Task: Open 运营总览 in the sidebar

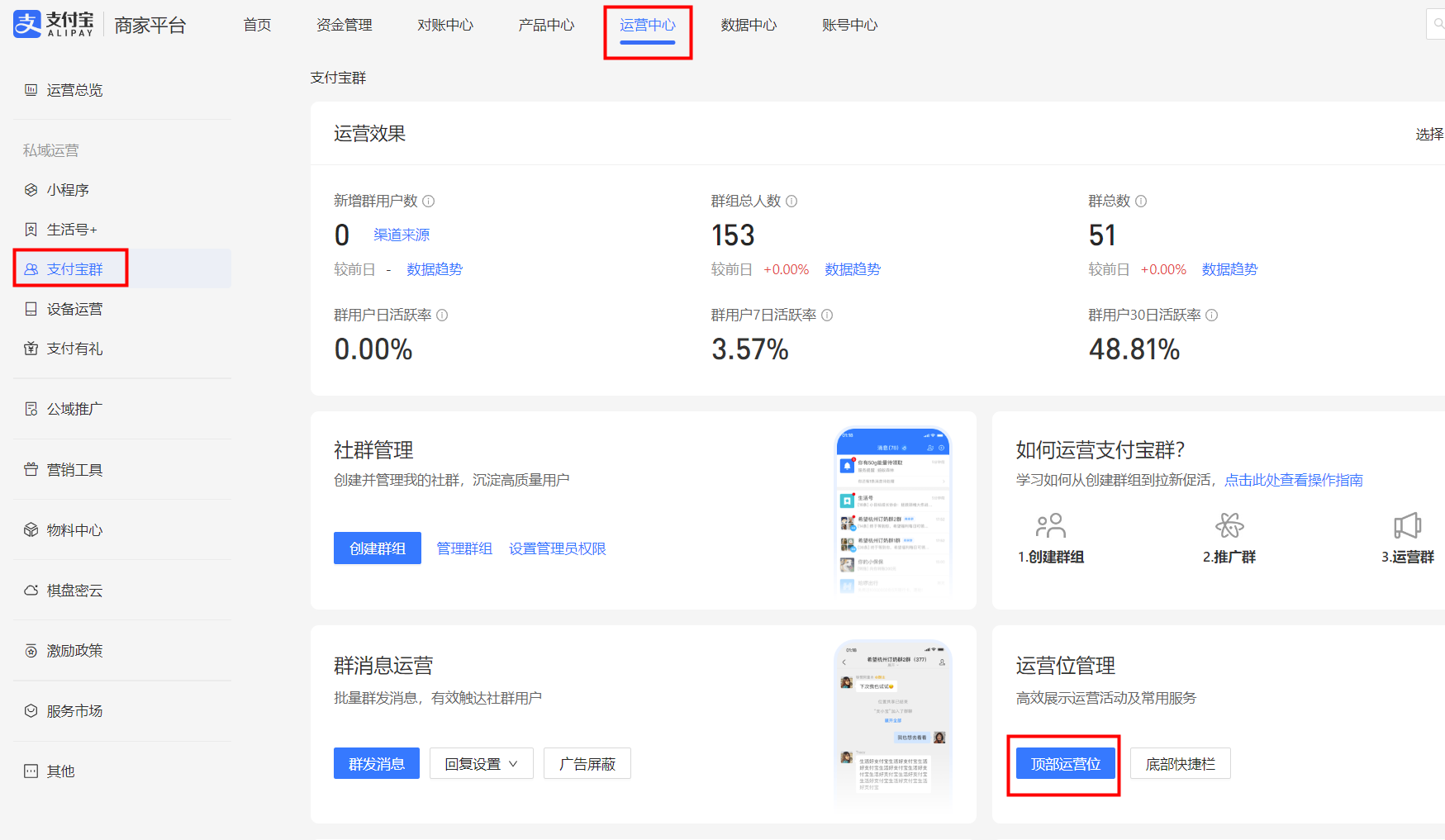Action: click(x=74, y=90)
